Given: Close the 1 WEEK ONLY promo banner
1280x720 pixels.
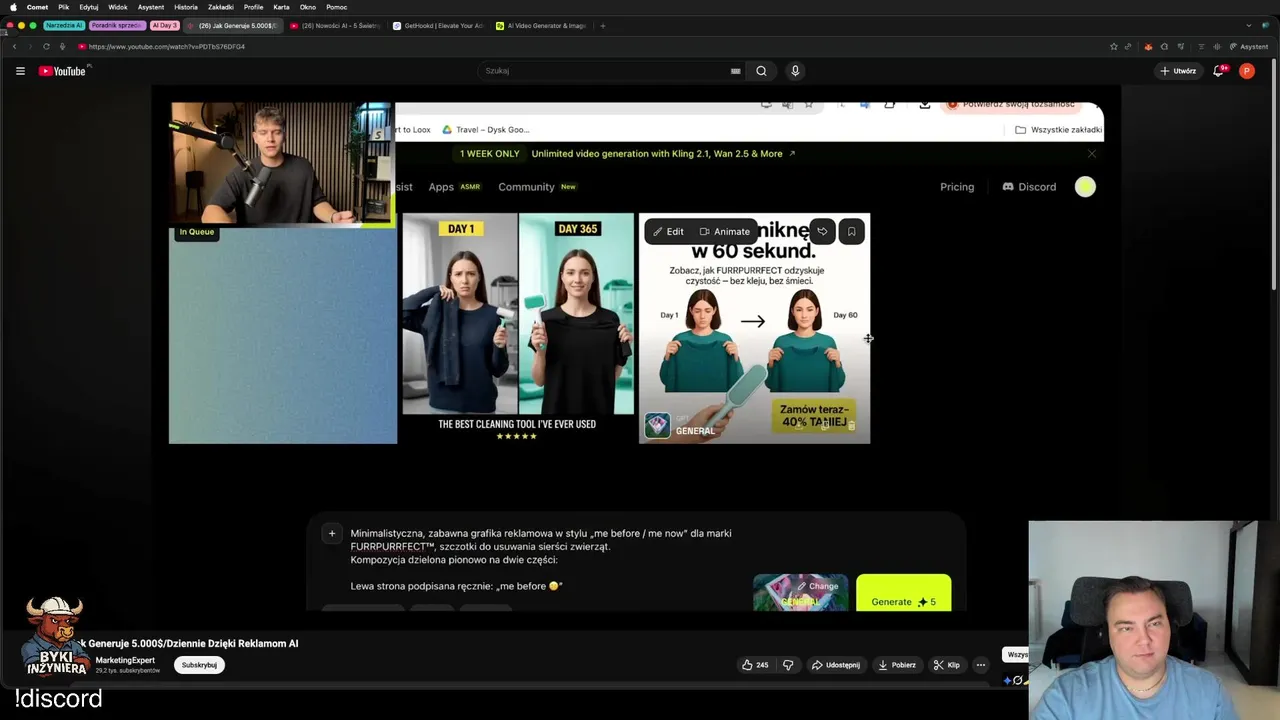Looking at the screenshot, I should (1092, 154).
